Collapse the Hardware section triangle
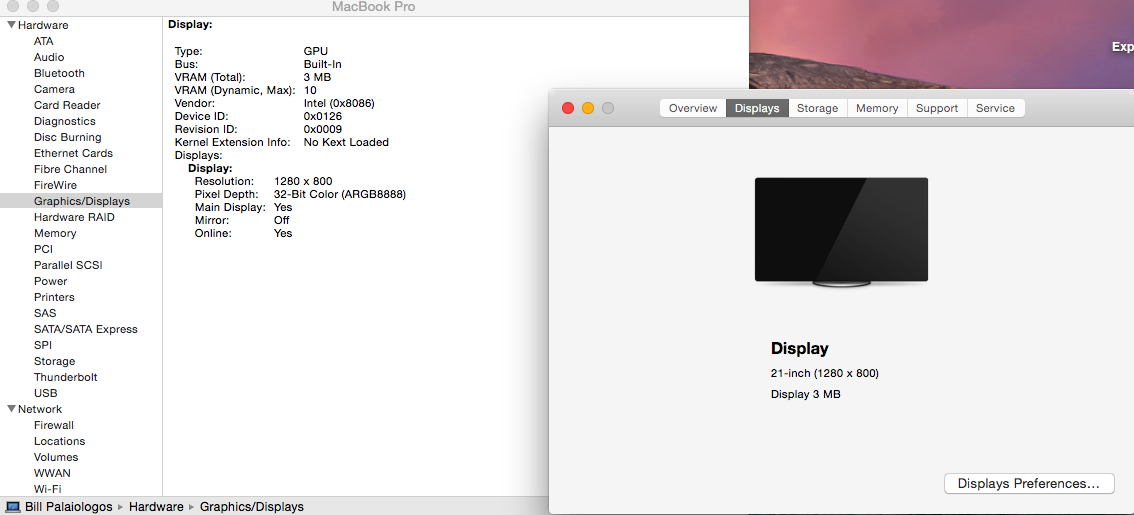The height and width of the screenshot is (515, 1134). tap(11, 25)
